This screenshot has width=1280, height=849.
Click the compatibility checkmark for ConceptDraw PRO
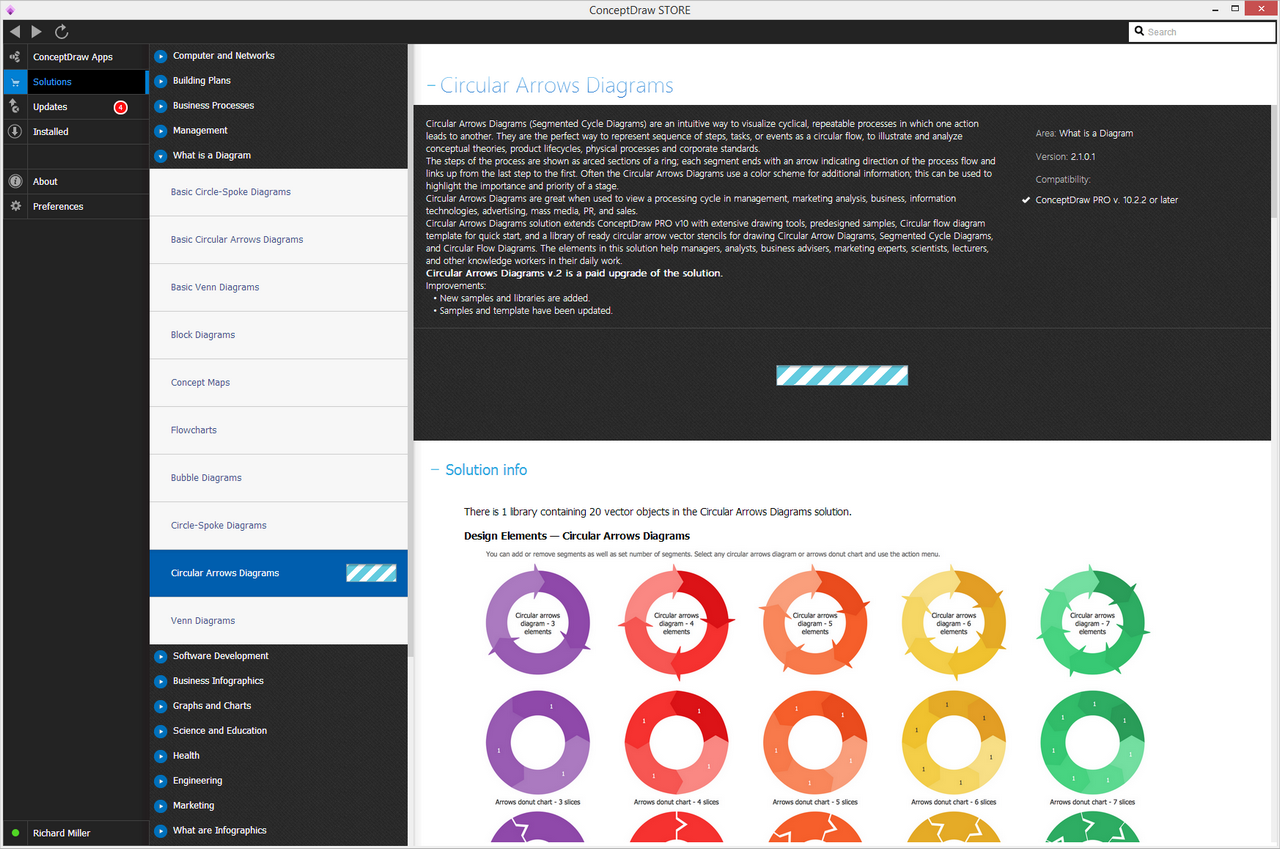1026,200
